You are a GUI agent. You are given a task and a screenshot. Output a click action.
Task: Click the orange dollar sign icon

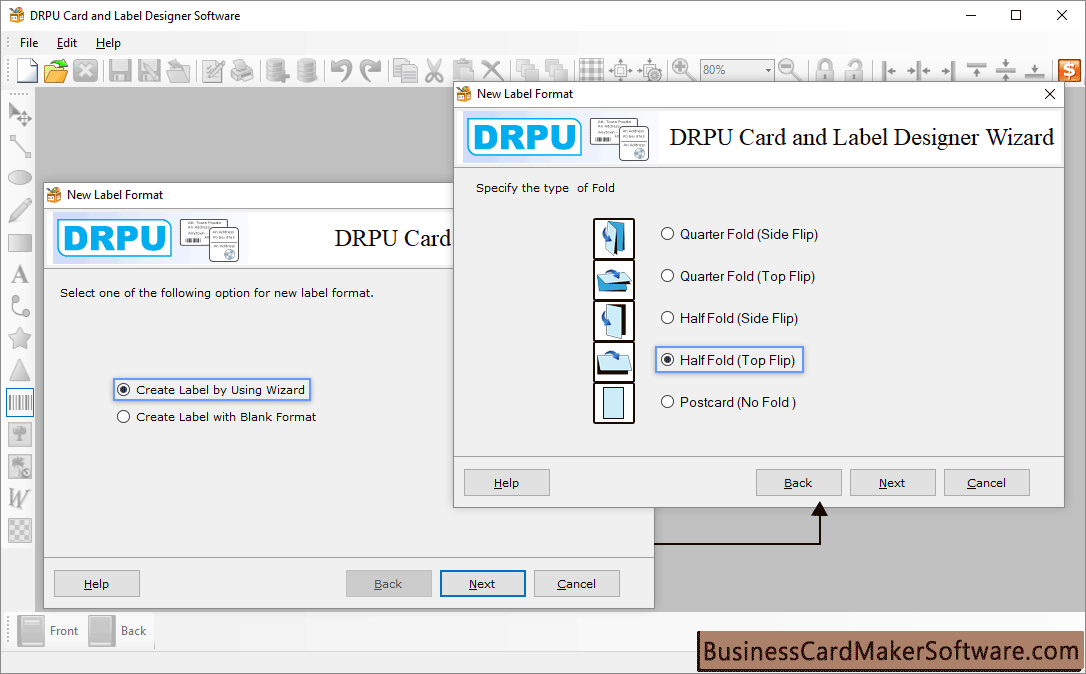click(1069, 70)
